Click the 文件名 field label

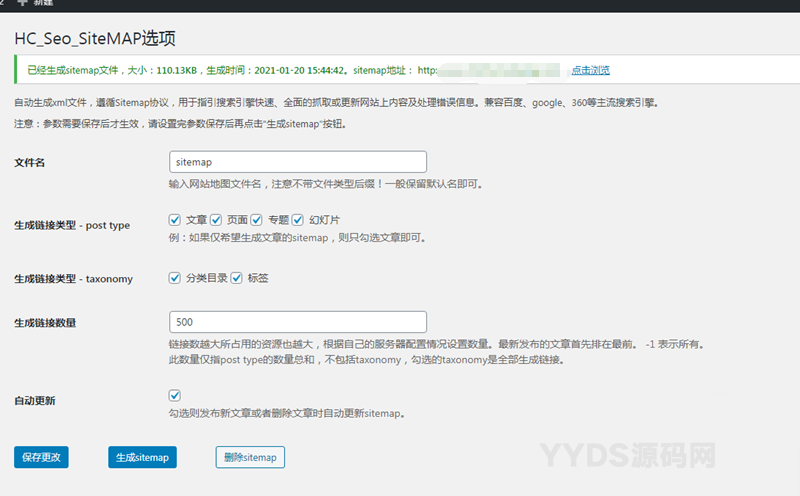pyautogui.click(x=30, y=162)
